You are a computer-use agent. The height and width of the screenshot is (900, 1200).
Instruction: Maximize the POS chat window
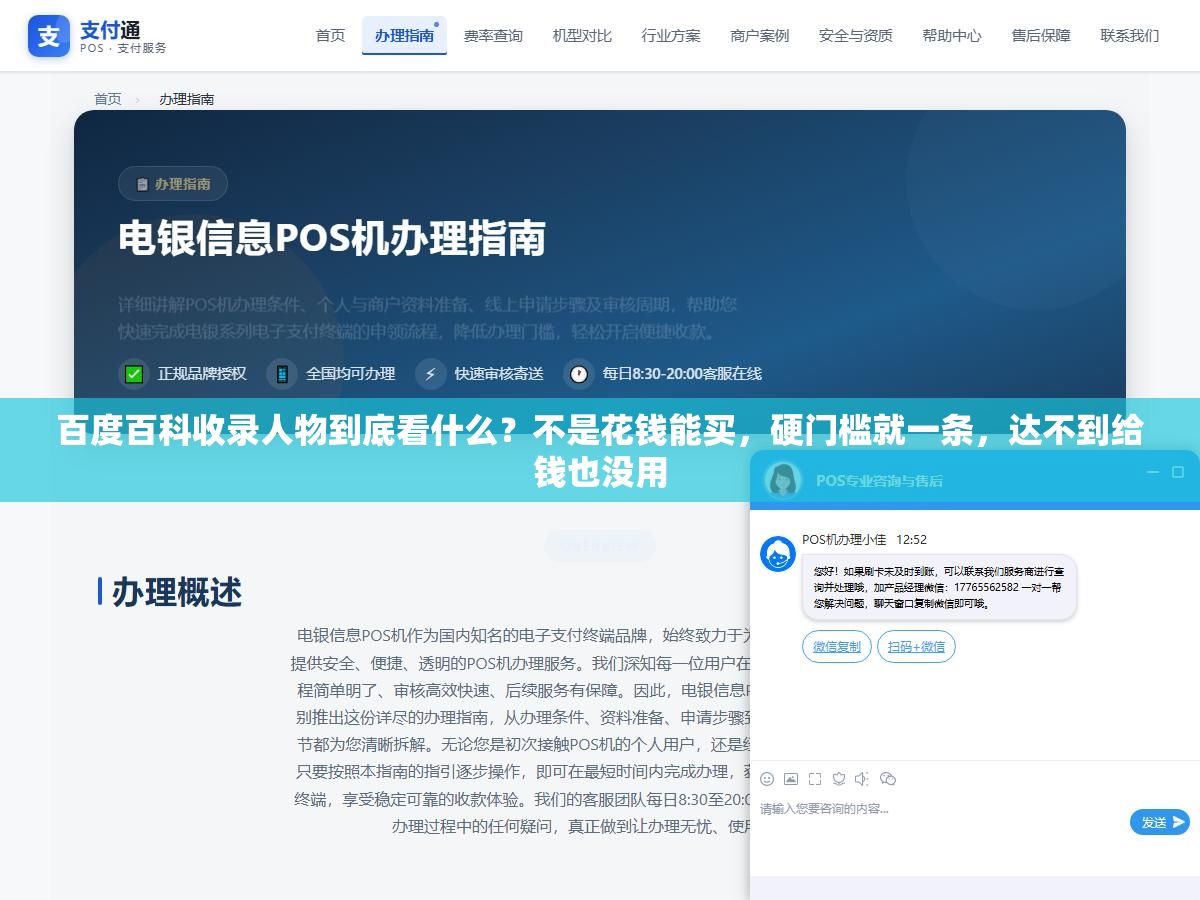pos(1178,472)
